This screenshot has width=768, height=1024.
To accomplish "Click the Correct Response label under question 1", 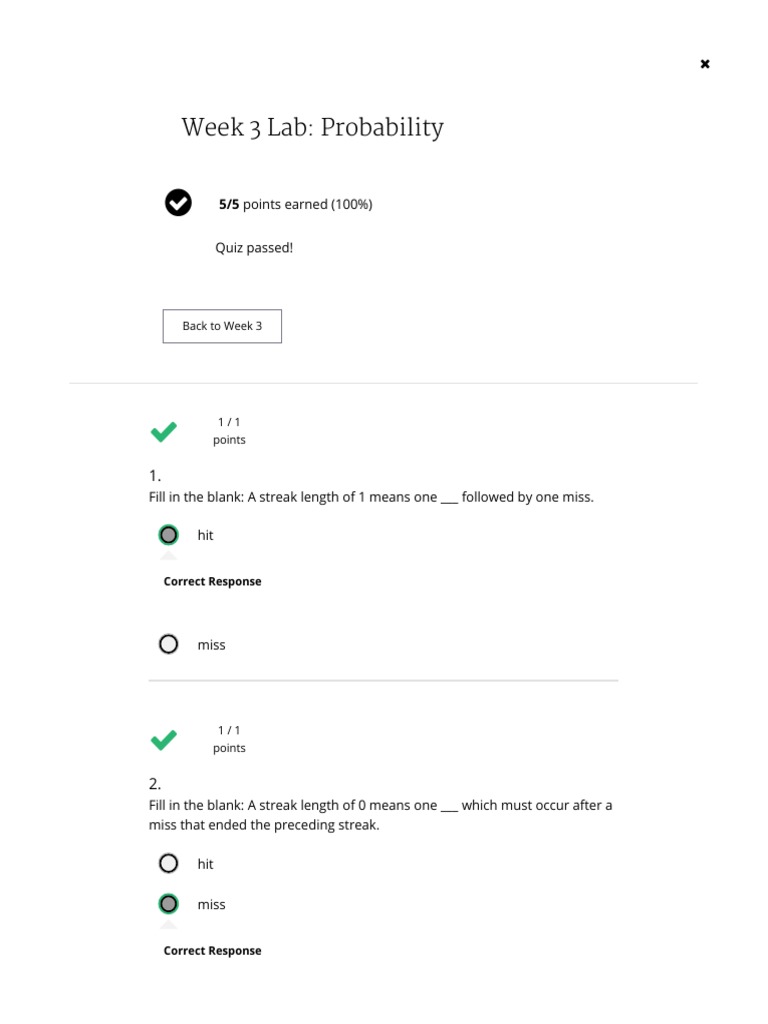I will 212,582.
